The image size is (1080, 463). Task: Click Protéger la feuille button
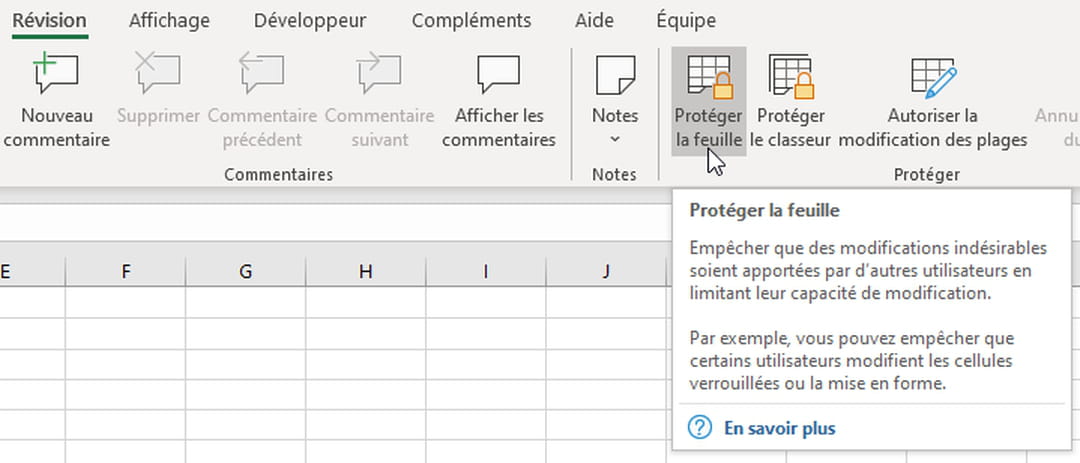(709, 101)
